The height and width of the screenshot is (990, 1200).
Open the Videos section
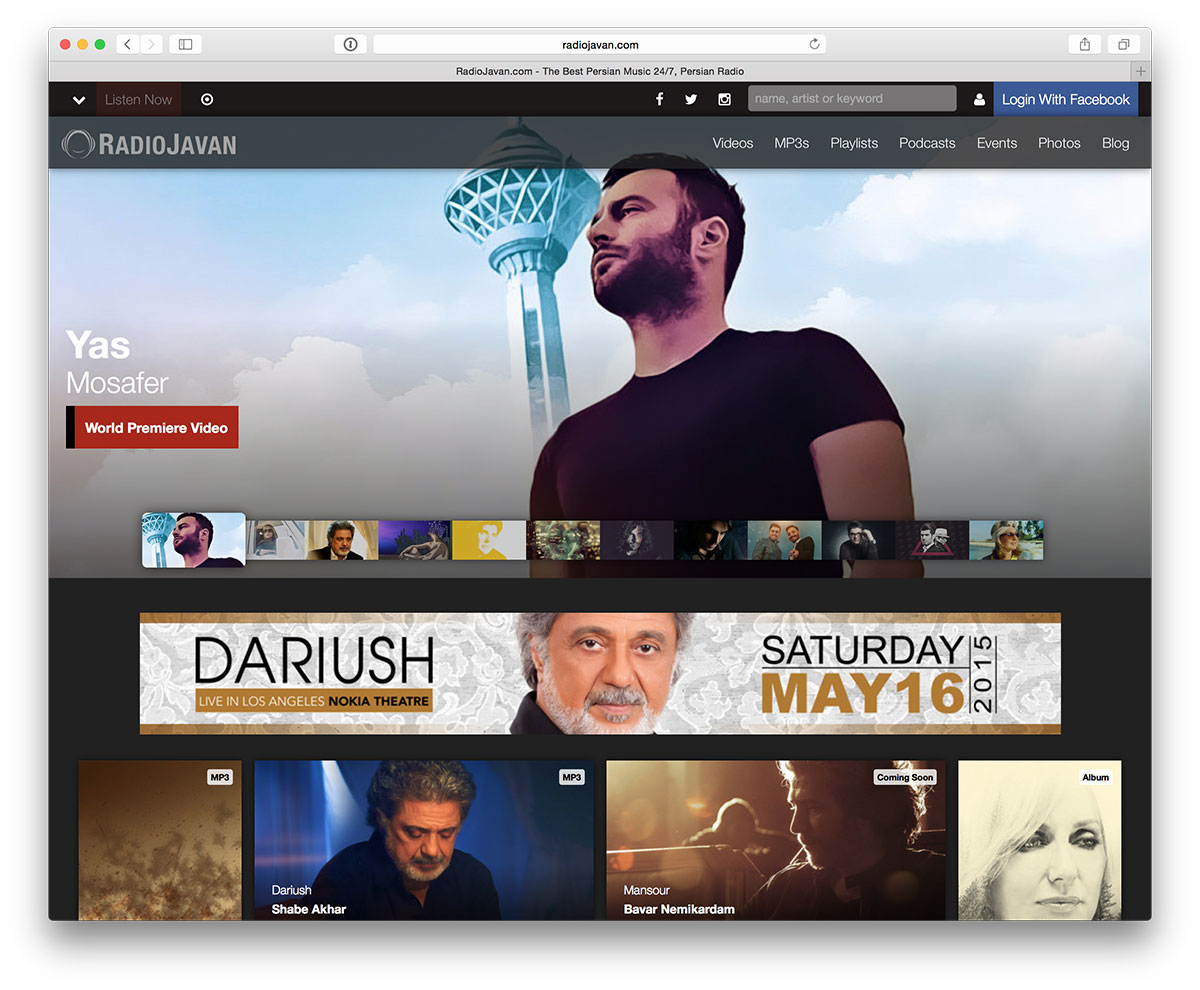pos(733,143)
